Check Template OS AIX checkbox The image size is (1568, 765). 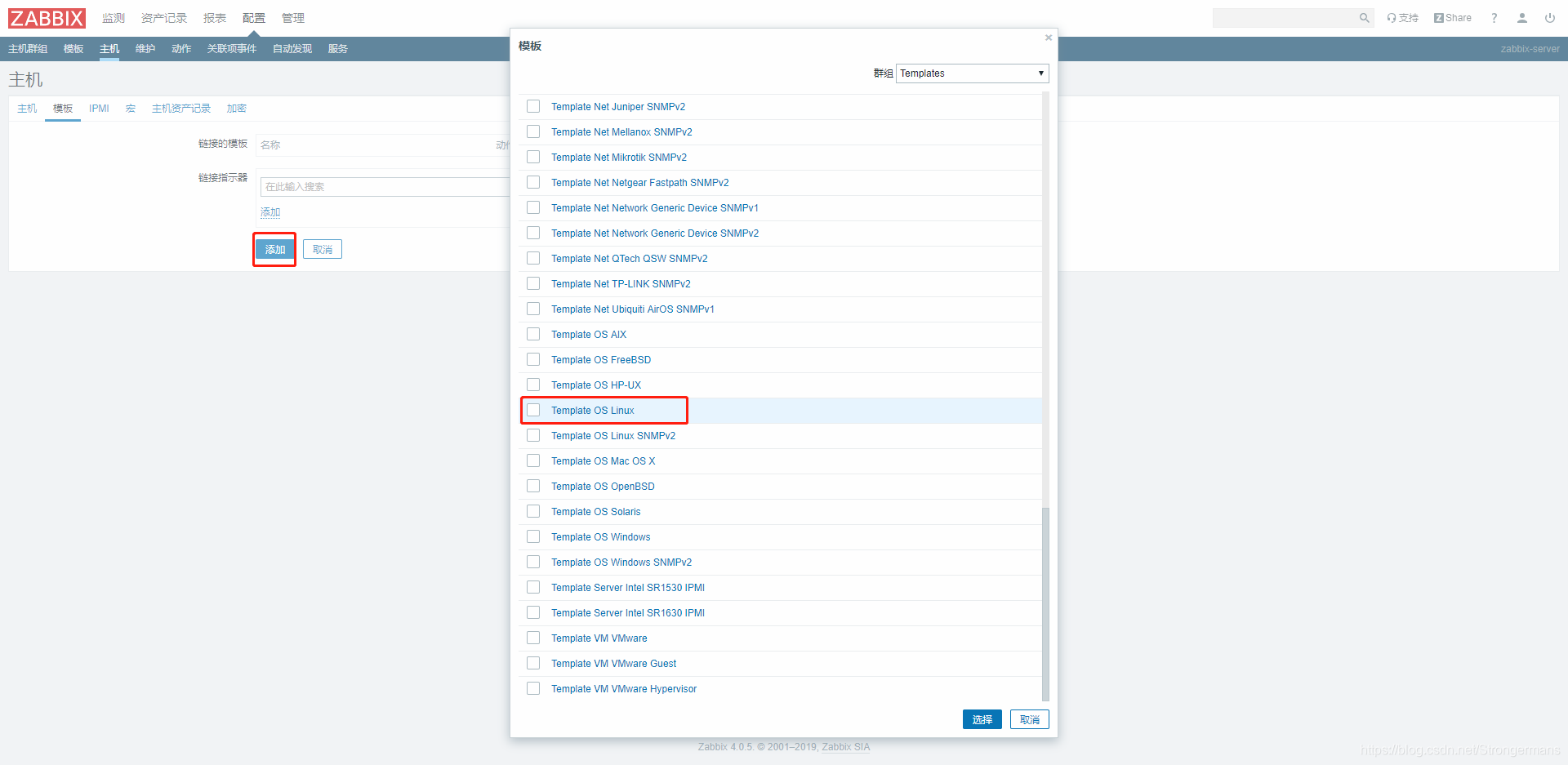point(533,334)
